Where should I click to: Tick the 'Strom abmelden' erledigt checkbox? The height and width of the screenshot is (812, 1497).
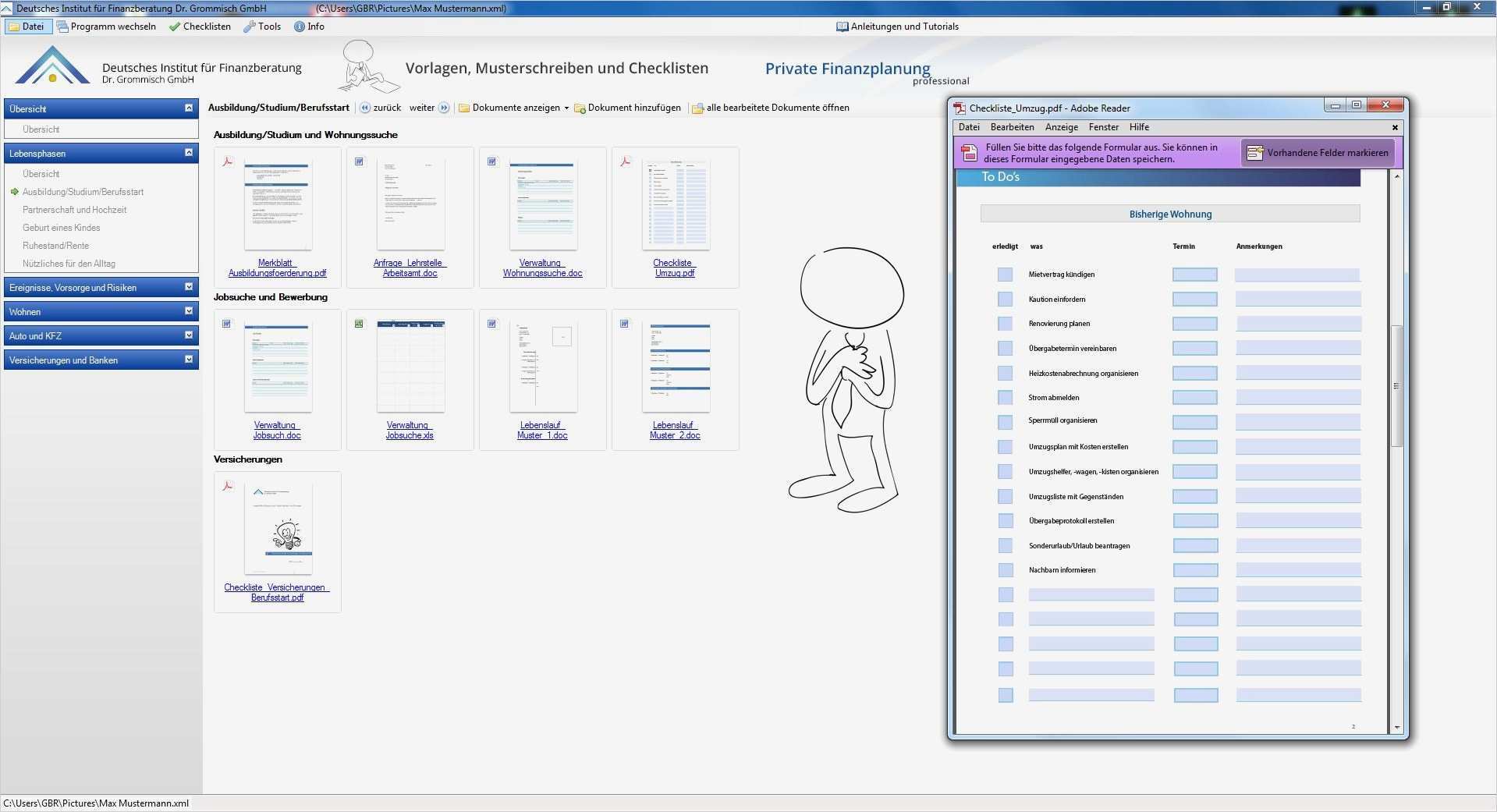pos(1005,398)
